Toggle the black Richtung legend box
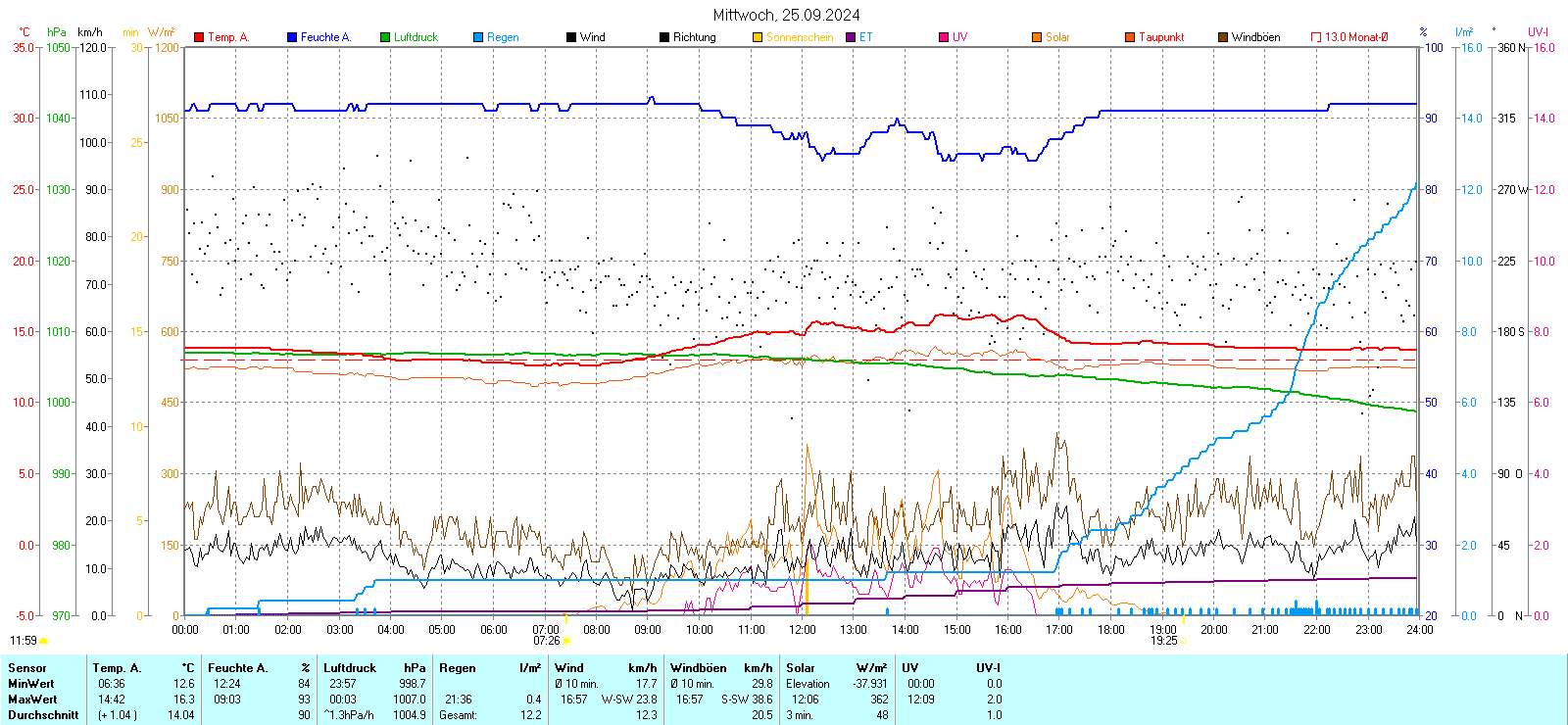The width and height of the screenshot is (1568, 725). 664,37
